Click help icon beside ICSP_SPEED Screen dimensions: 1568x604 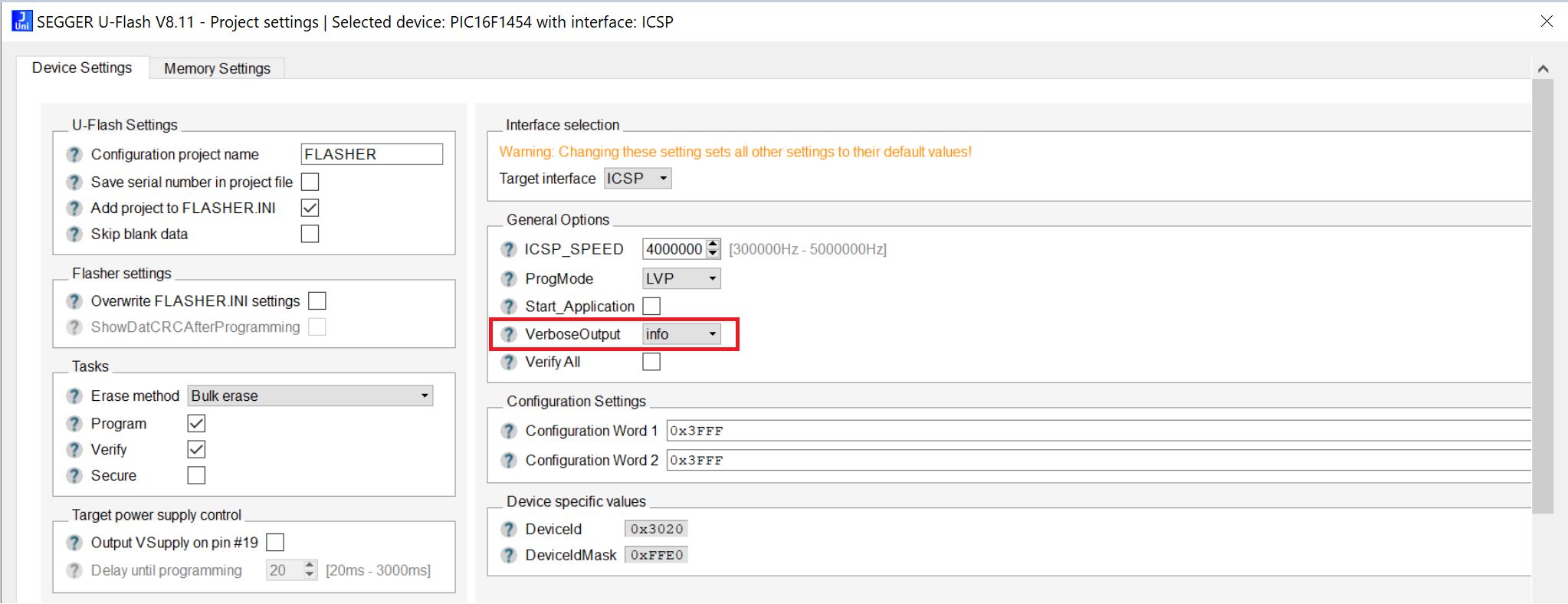[508, 249]
